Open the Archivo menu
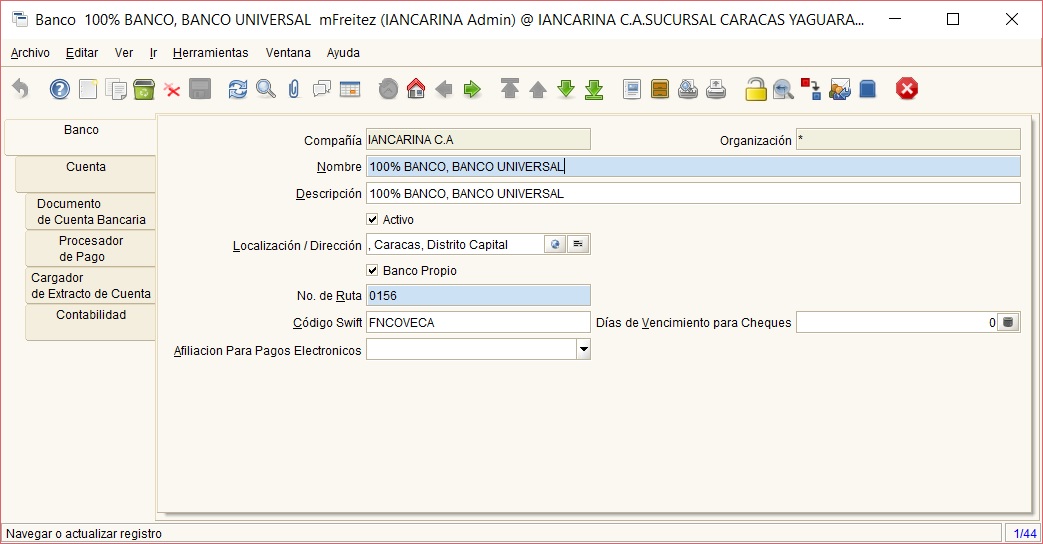Screen dimensions: 1043x544 30,53
